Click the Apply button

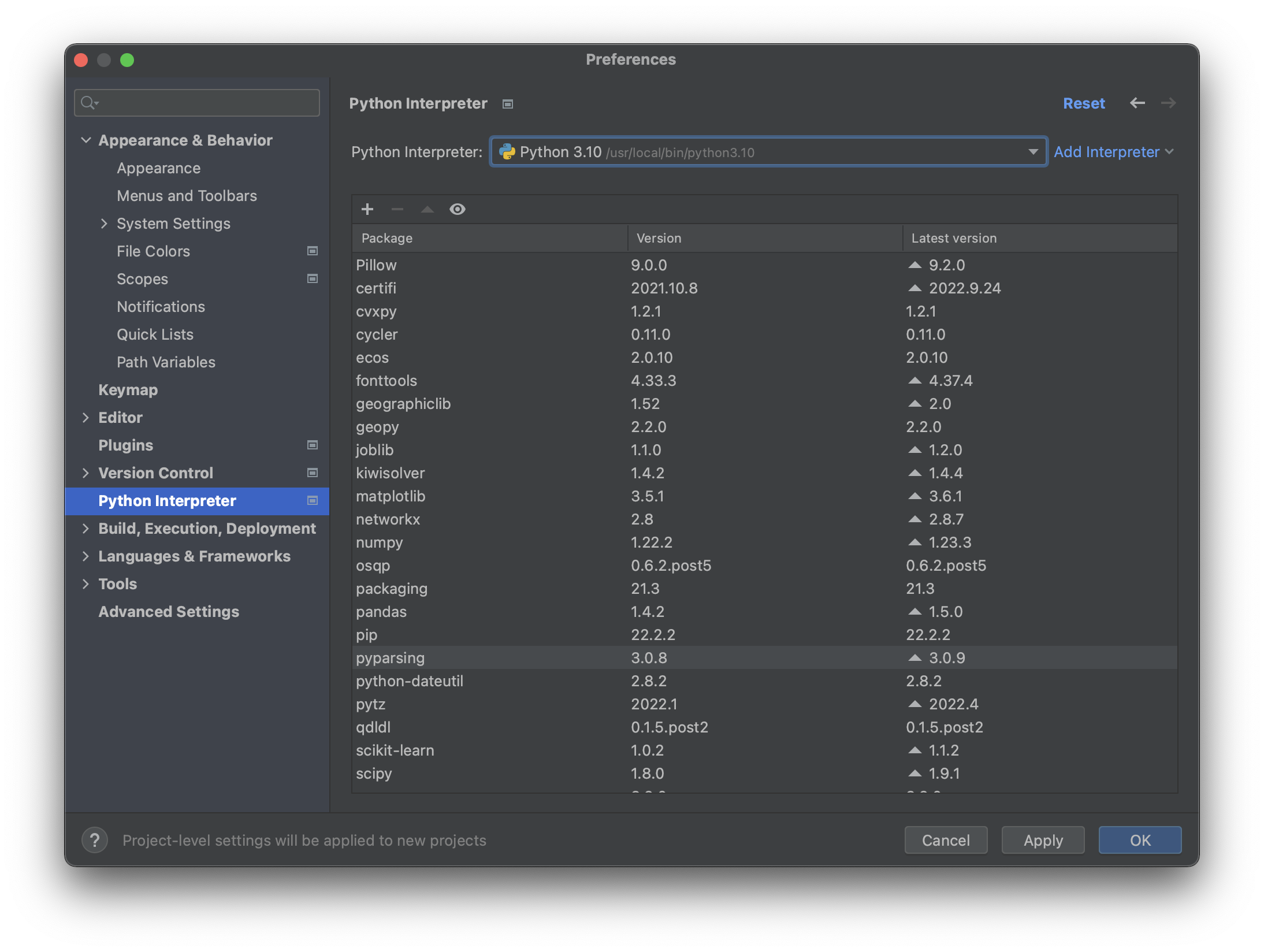click(1043, 840)
